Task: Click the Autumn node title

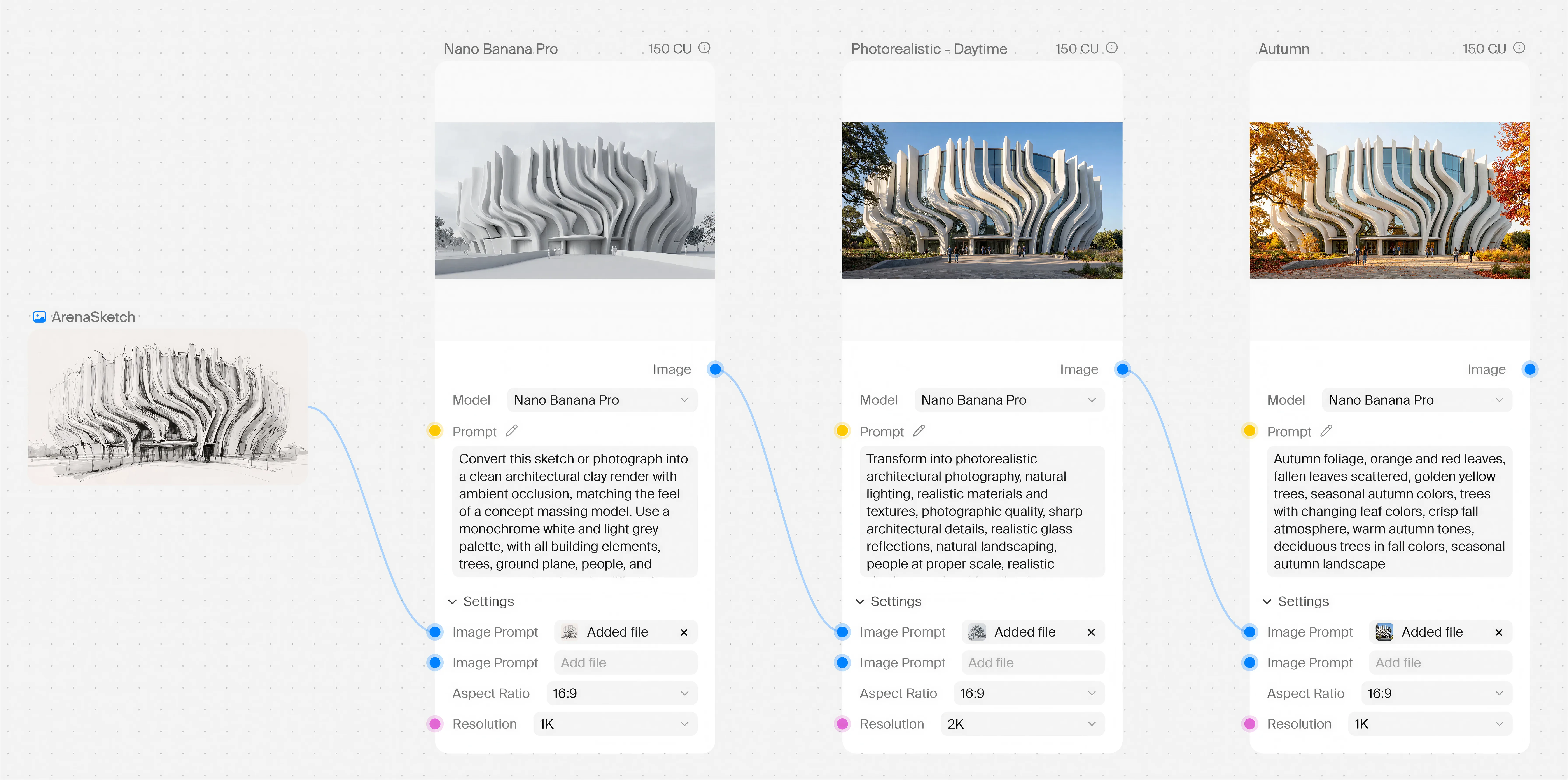Action: click(1284, 49)
